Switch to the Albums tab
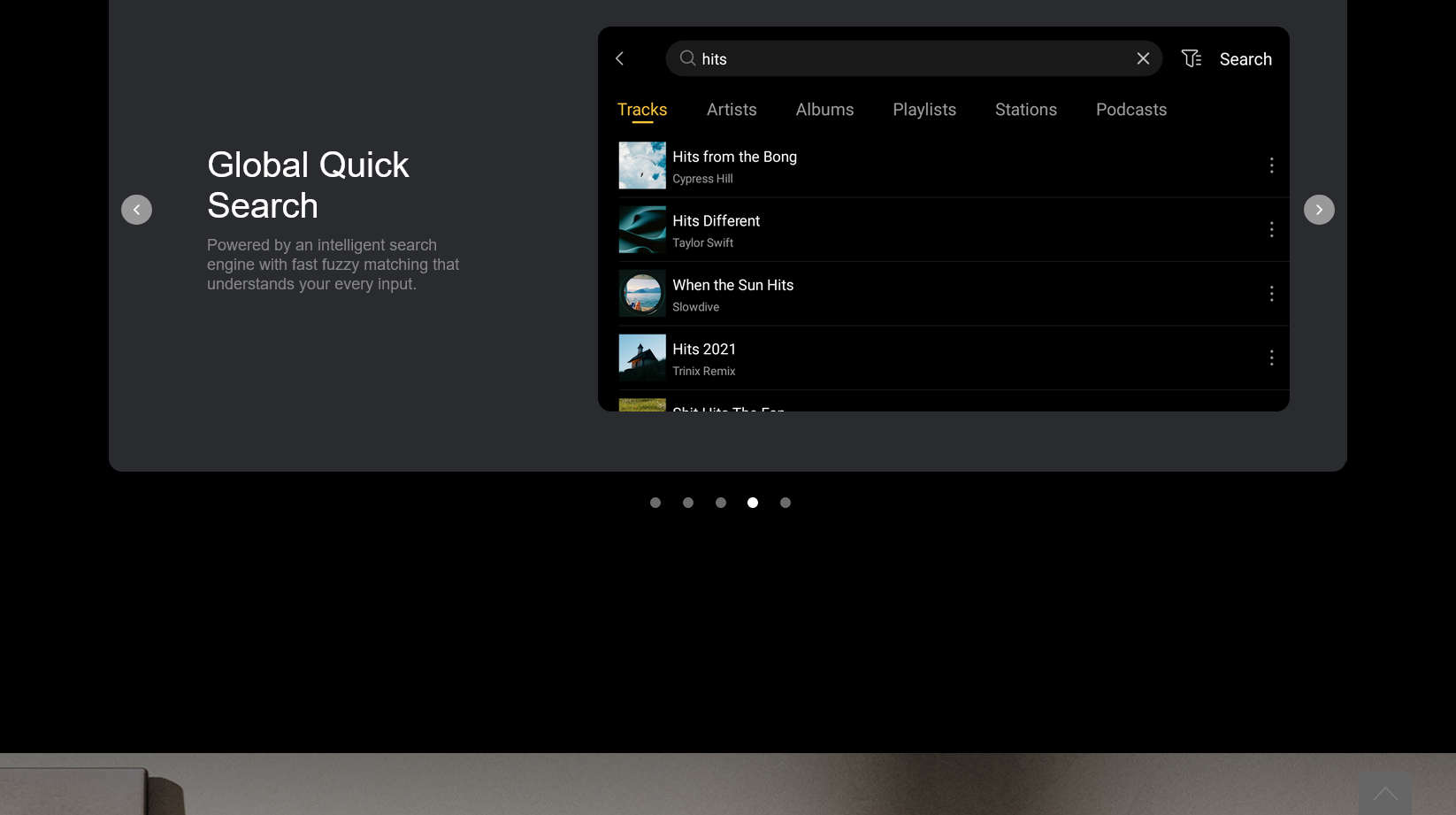Image resolution: width=1456 pixels, height=815 pixels. (824, 110)
